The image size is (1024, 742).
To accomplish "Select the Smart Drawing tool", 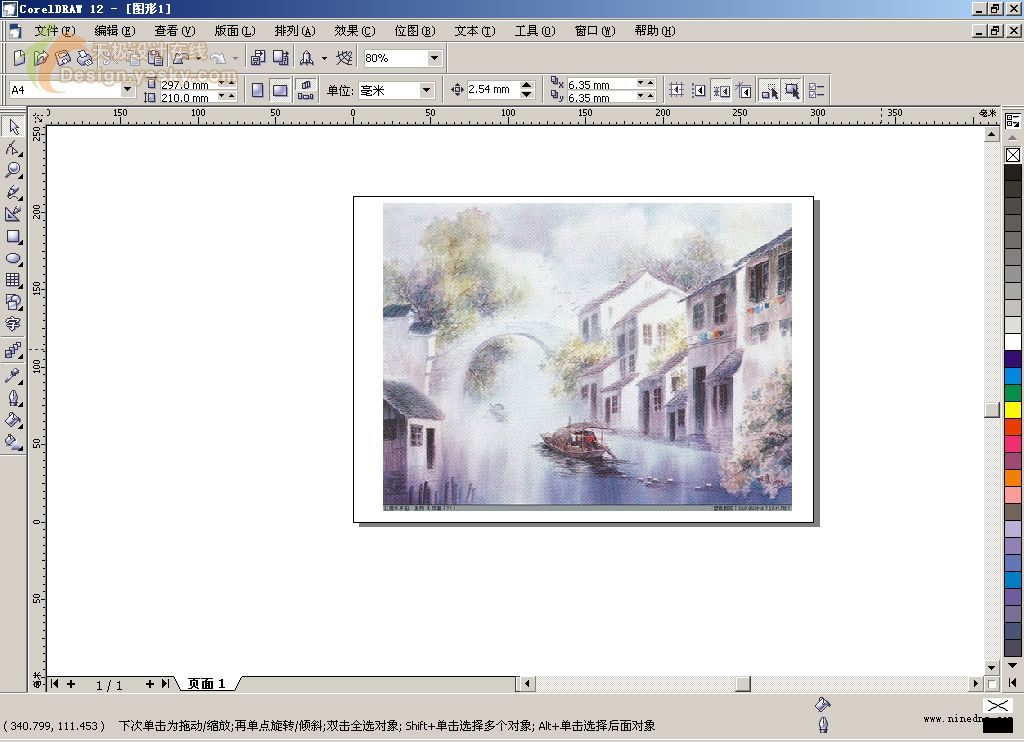I will click(13, 214).
